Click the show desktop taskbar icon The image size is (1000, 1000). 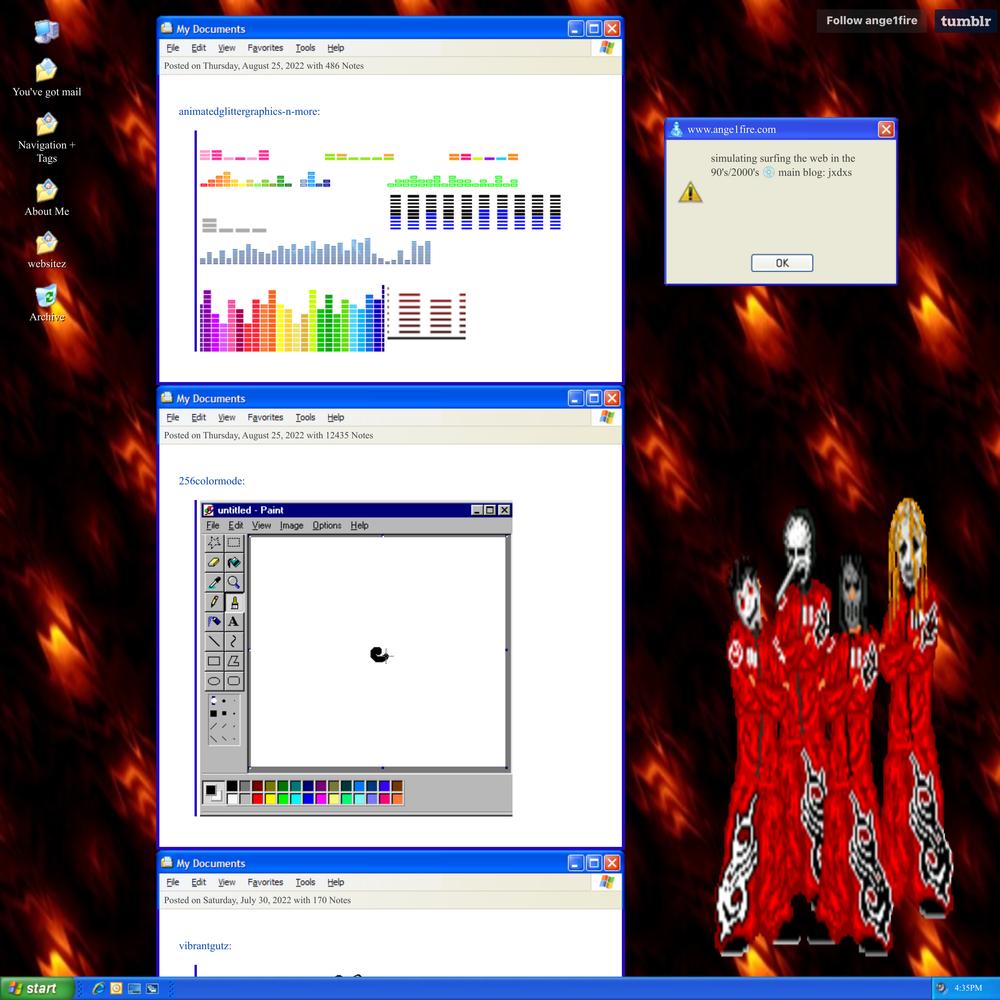tap(134, 988)
